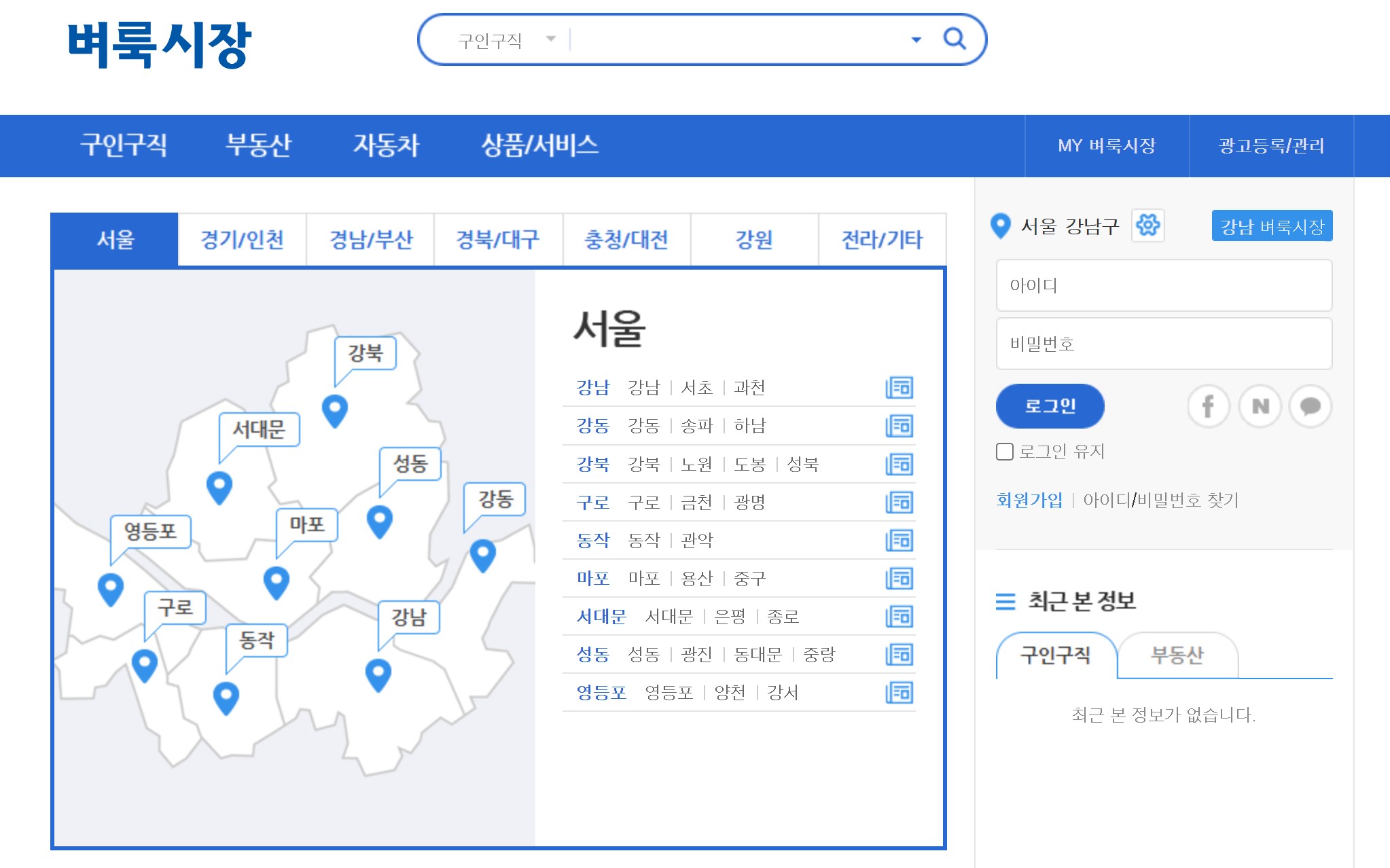Click the 회원가입 link
The width and height of the screenshot is (1390, 868).
[x=1029, y=501]
